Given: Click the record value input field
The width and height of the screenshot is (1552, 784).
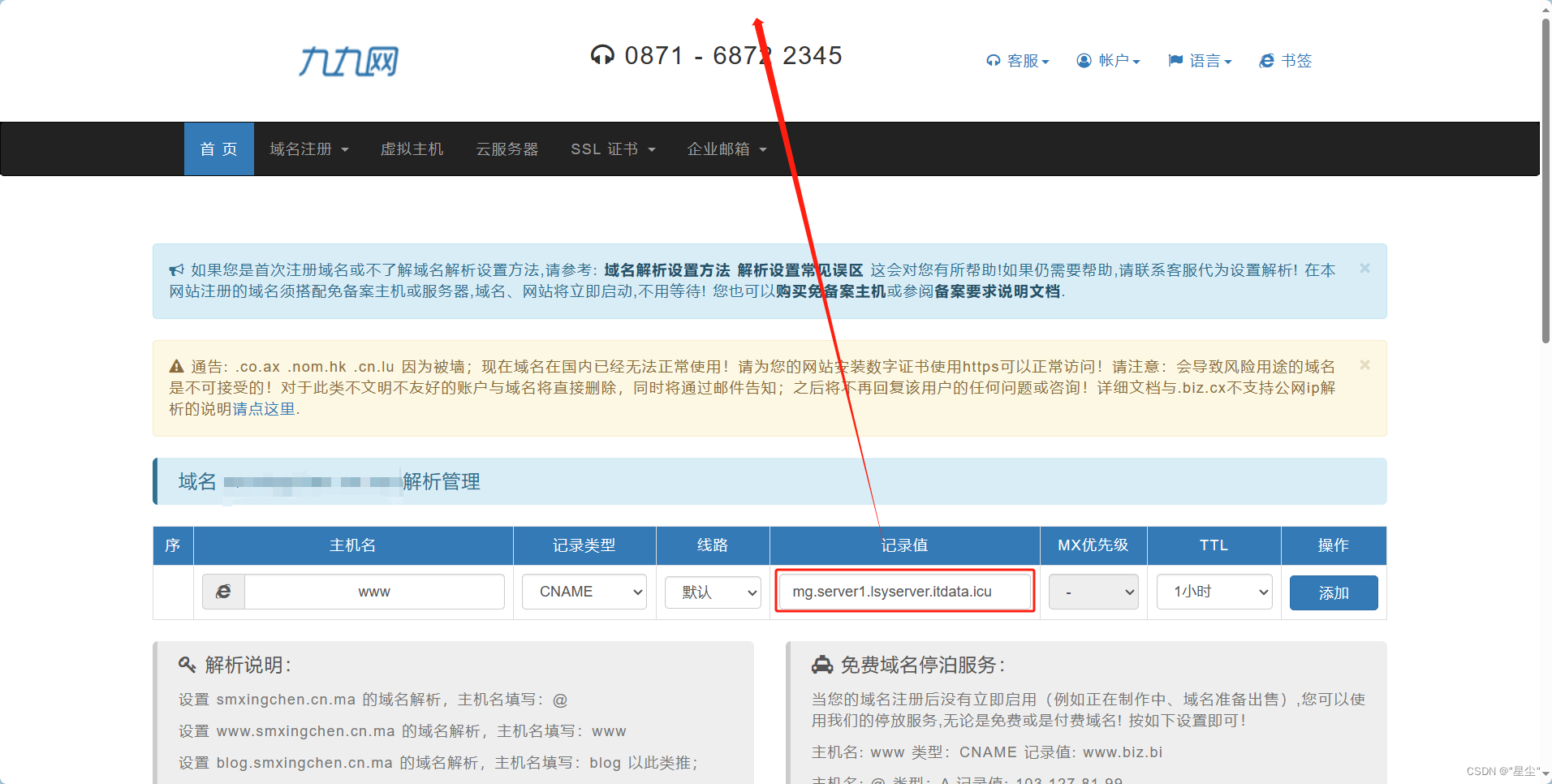Looking at the screenshot, I should [904, 592].
